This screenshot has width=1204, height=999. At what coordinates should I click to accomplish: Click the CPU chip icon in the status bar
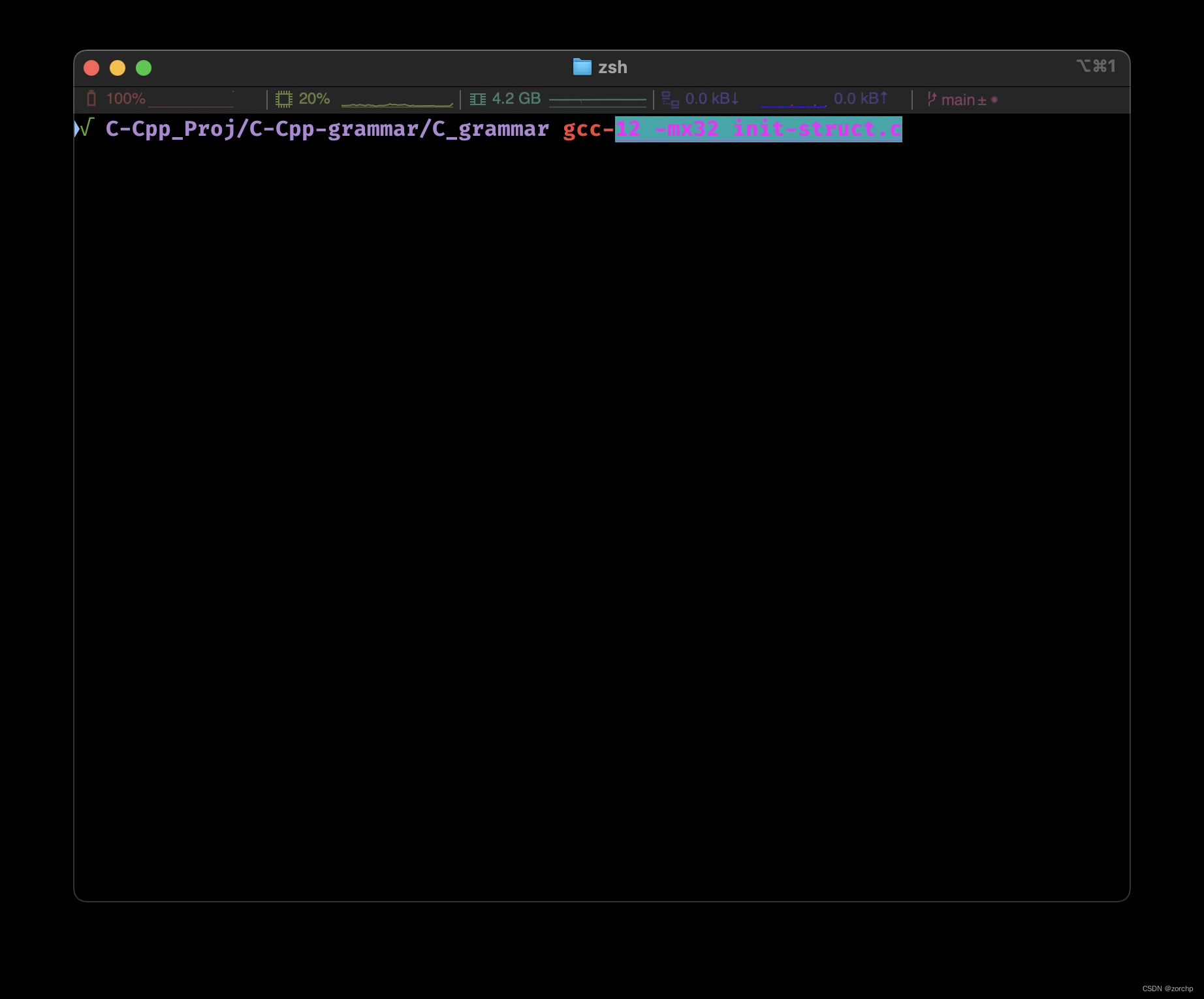(284, 99)
